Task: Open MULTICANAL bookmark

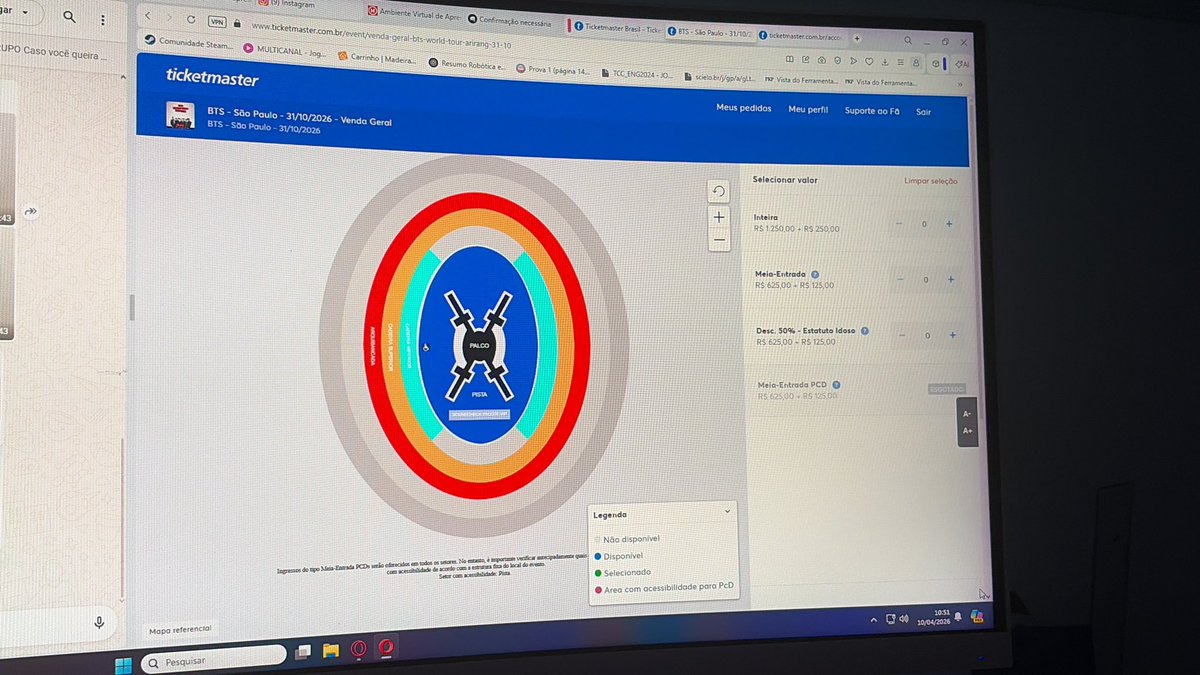Action: pyautogui.click(x=285, y=50)
